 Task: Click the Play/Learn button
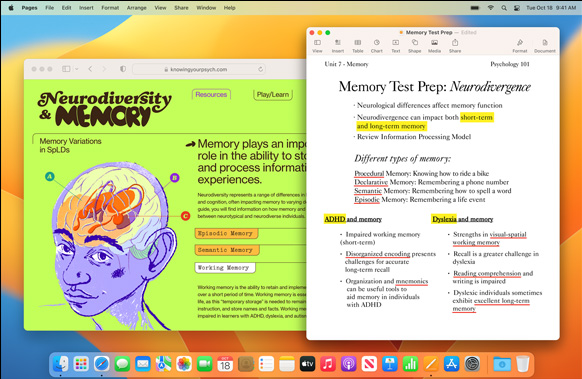(x=273, y=94)
